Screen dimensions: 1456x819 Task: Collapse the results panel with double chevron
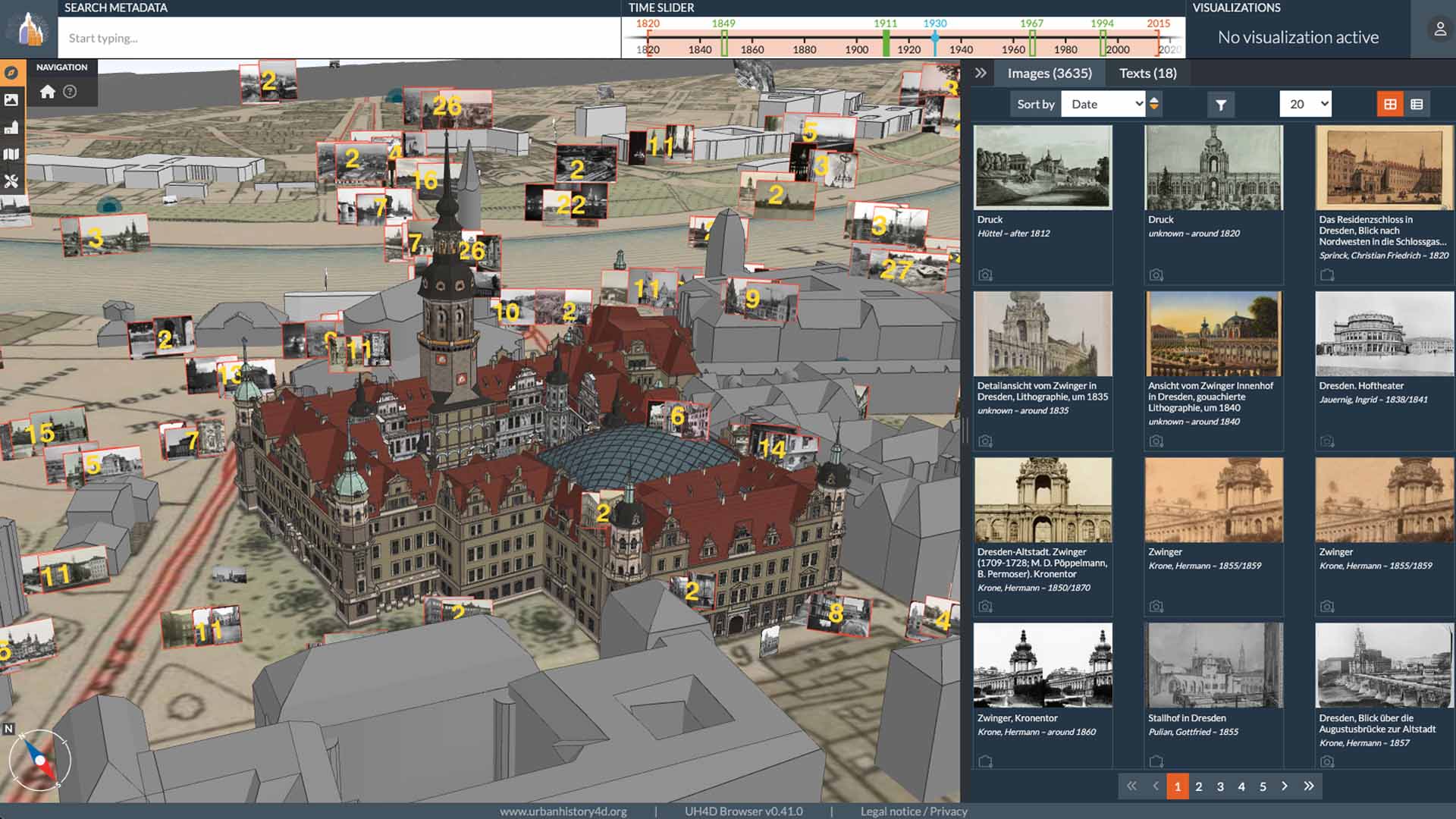(981, 74)
